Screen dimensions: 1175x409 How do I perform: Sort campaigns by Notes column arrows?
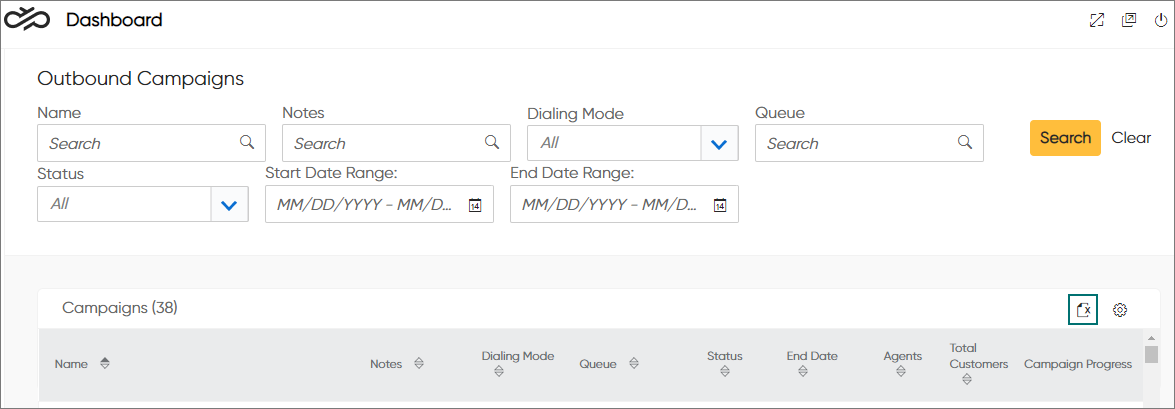tap(419, 364)
